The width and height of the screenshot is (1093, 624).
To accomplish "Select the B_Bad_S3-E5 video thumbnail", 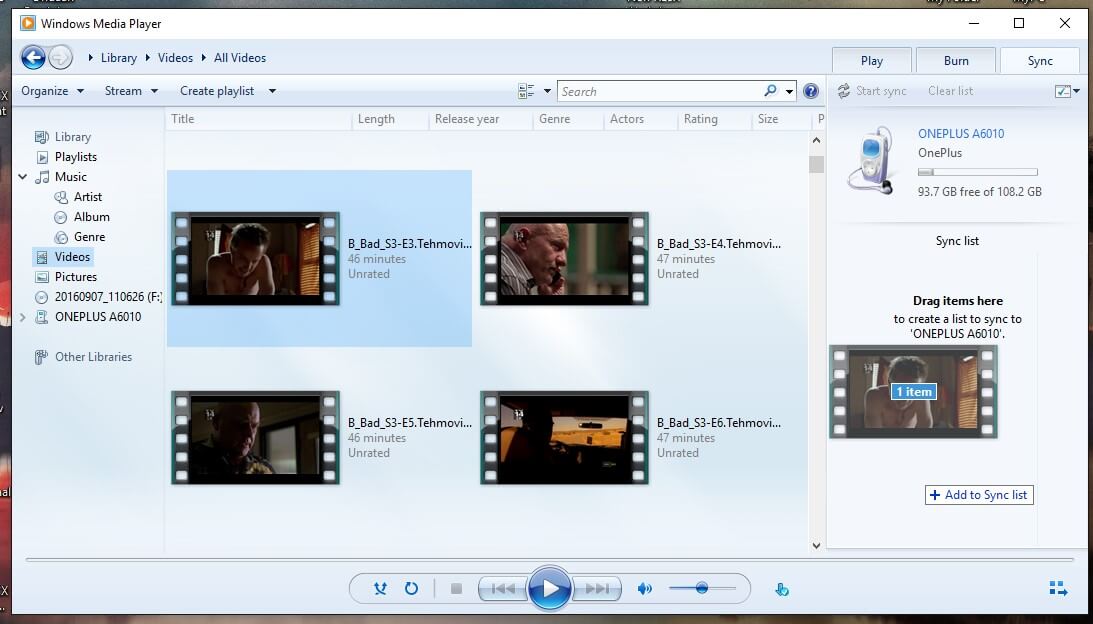I will 255,437.
